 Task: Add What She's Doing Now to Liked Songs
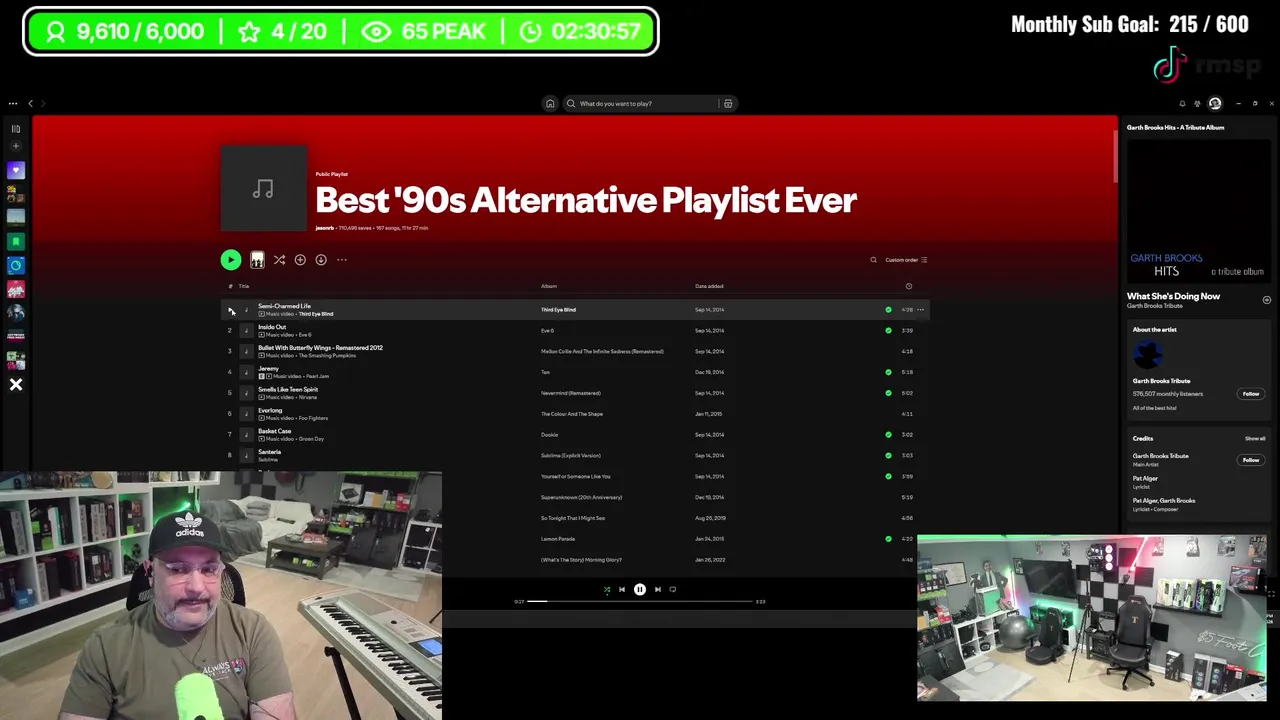point(1266,300)
